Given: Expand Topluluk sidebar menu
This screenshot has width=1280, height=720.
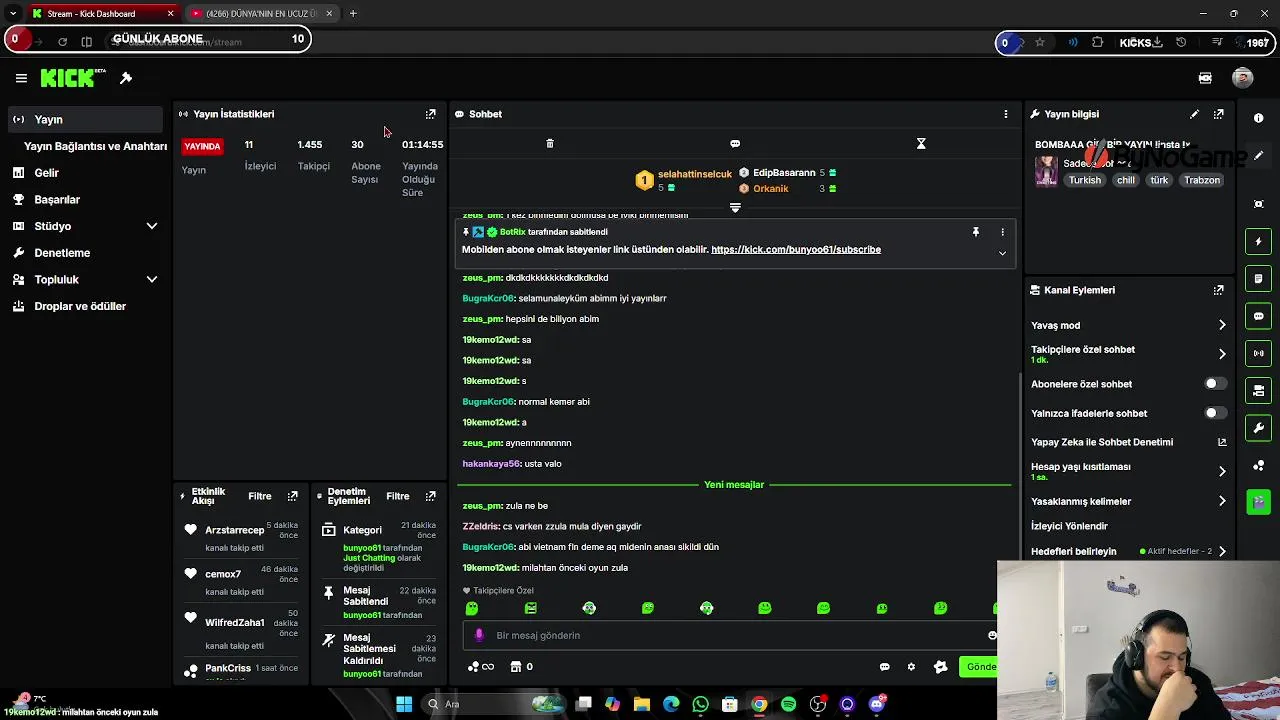Looking at the screenshot, I should 152,280.
